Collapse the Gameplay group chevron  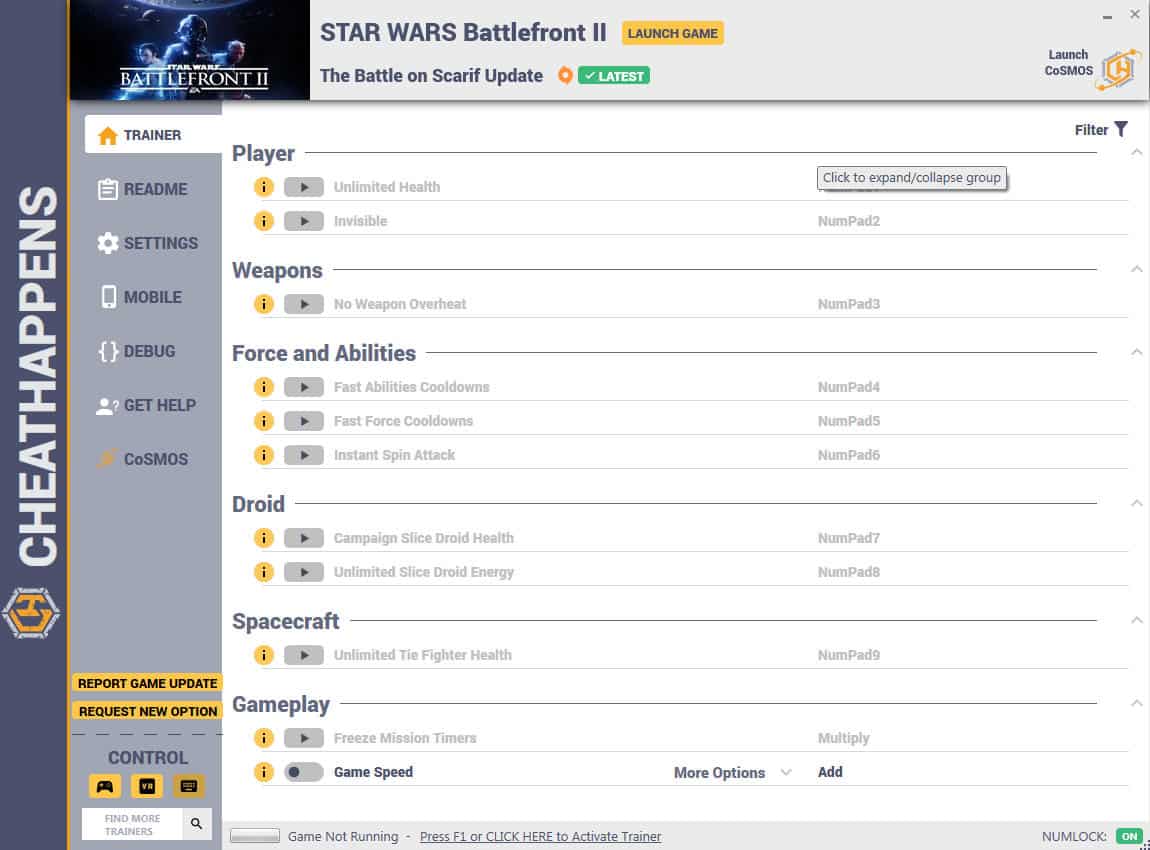click(x=1136, y=703)
